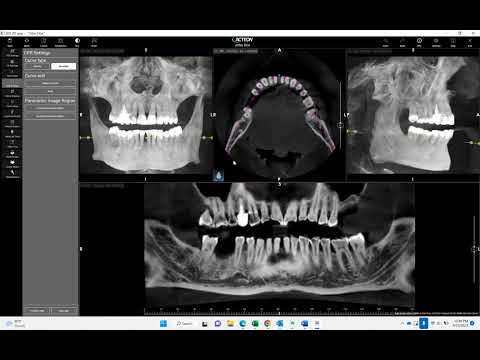The width and height of the screenshot is (480, 360).
Task: Click the fourth top toolbar icon beside the contrast circle
Action: coord(60,42)
